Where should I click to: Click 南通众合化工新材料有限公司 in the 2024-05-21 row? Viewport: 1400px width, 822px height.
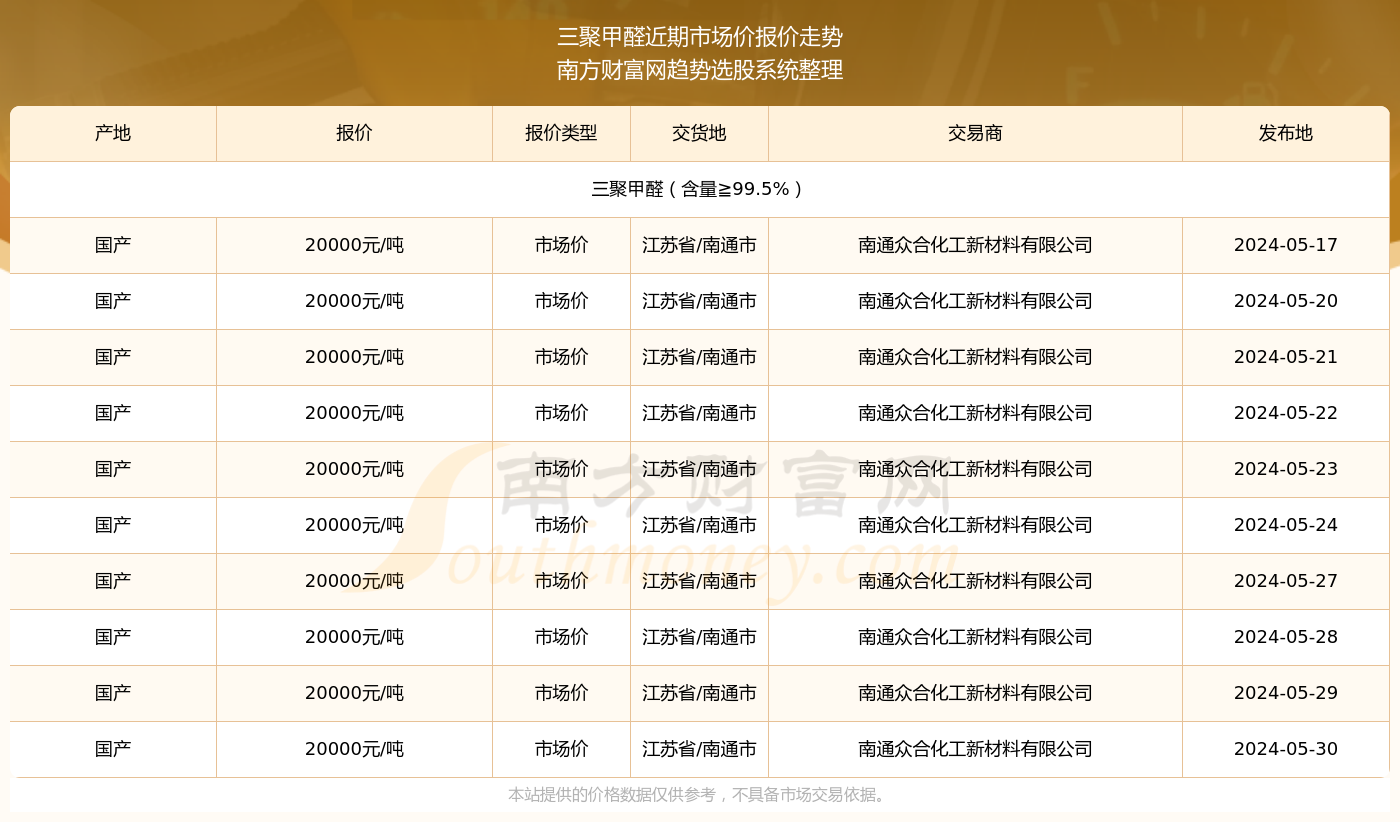tap(975, 357)
